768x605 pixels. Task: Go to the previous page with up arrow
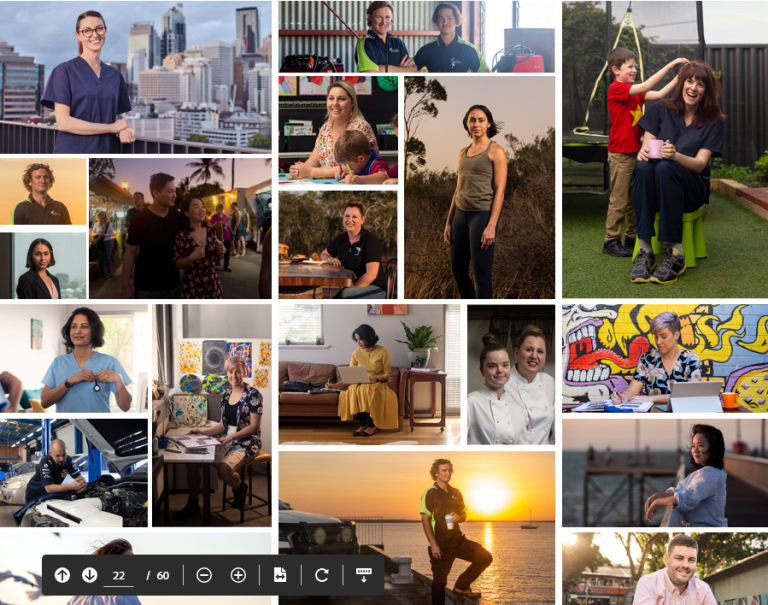(62, 575)
